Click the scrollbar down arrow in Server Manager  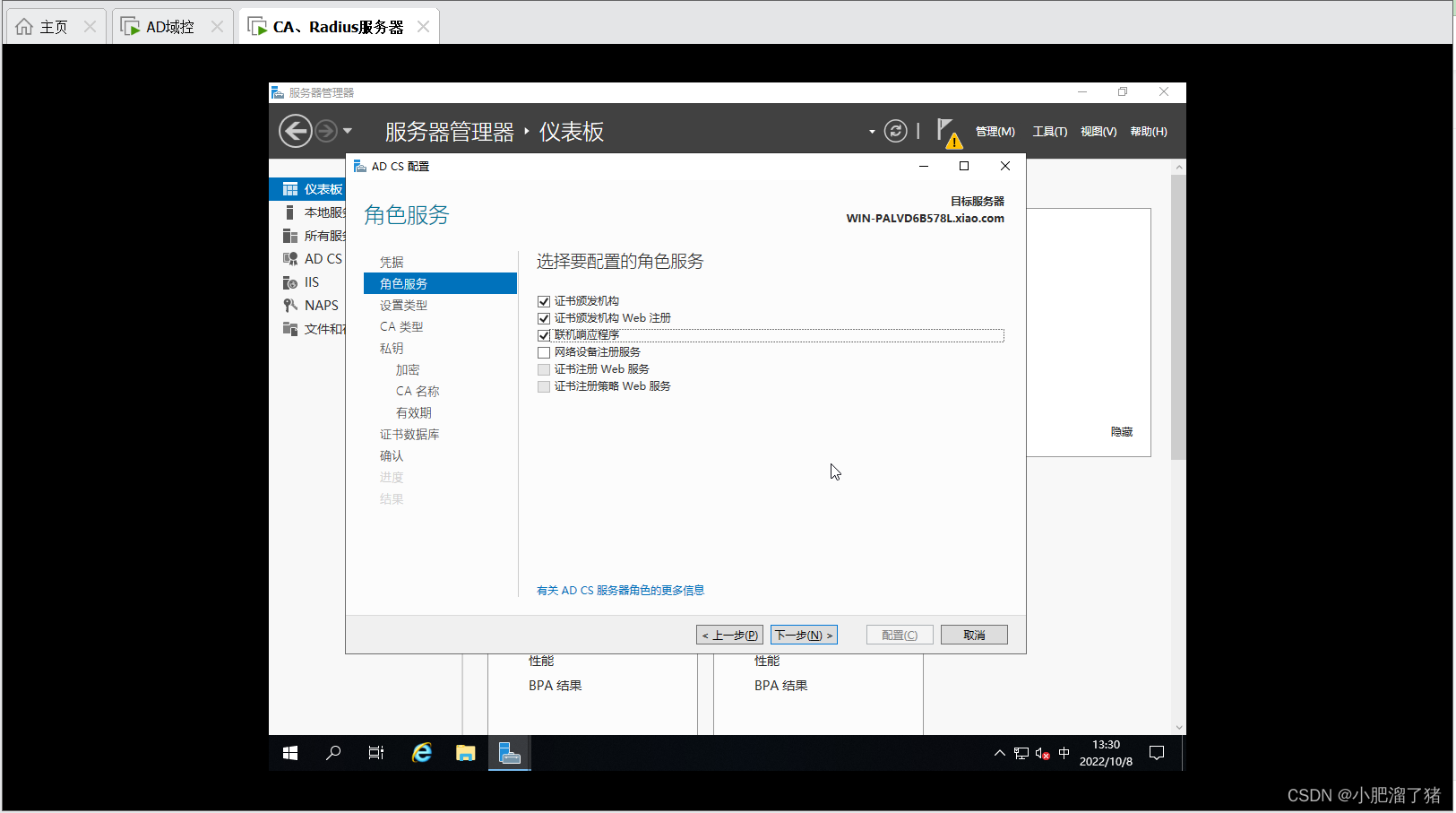[x=1179, y=728]
